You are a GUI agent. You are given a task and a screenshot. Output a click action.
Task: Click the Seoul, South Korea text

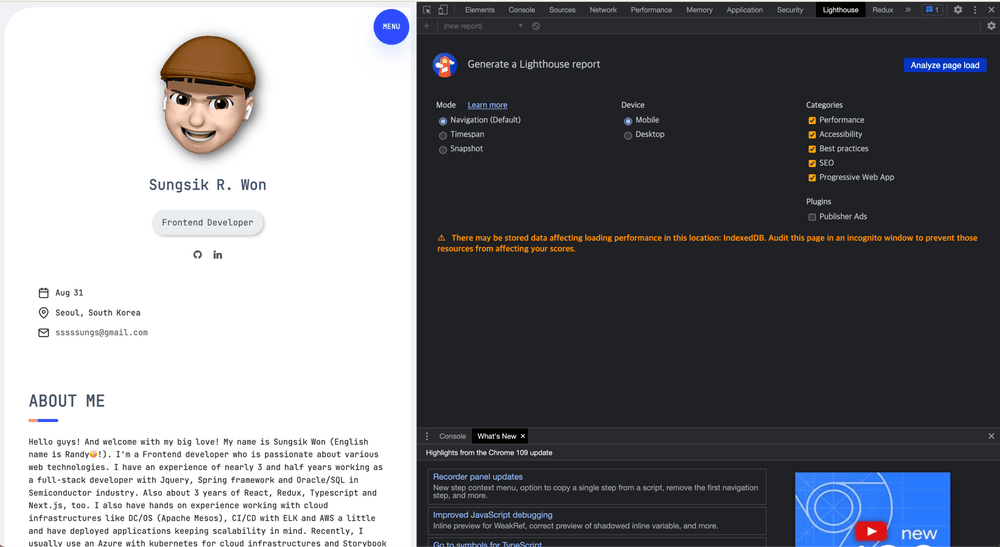98,312
